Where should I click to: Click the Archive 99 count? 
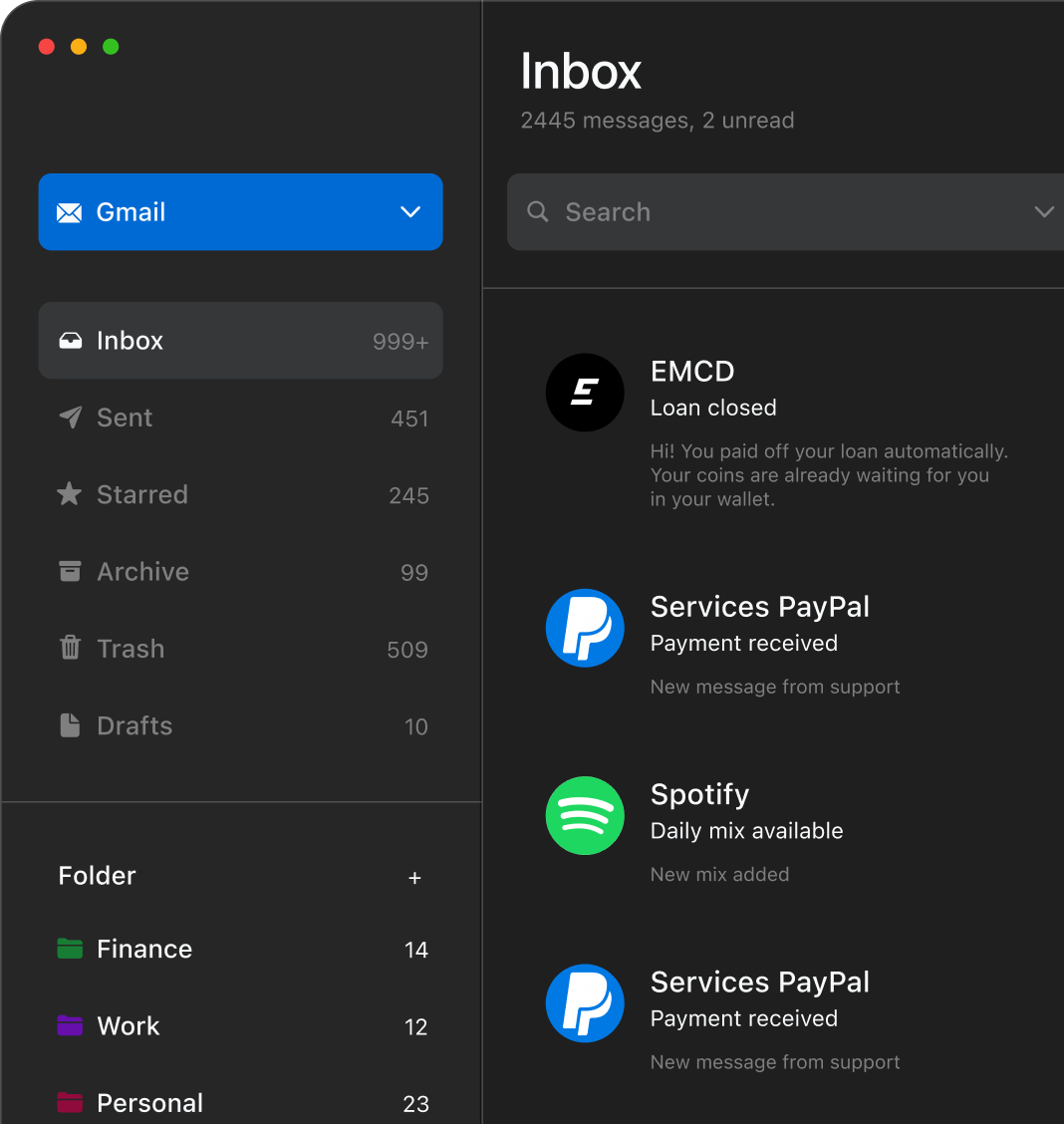point(414,573)
